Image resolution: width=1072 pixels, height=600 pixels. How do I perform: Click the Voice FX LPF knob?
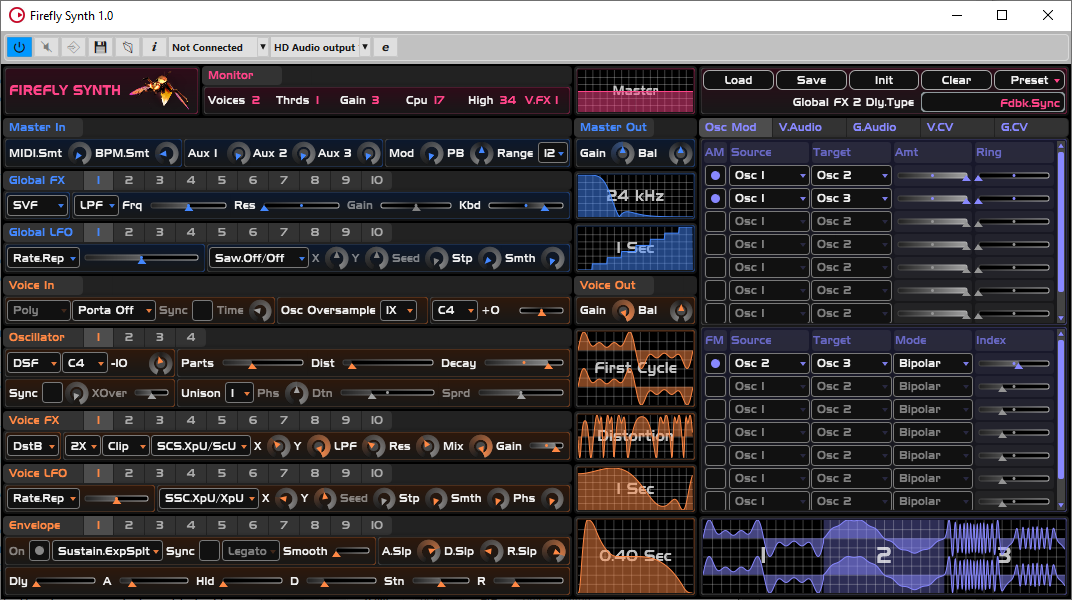point(373,446)
